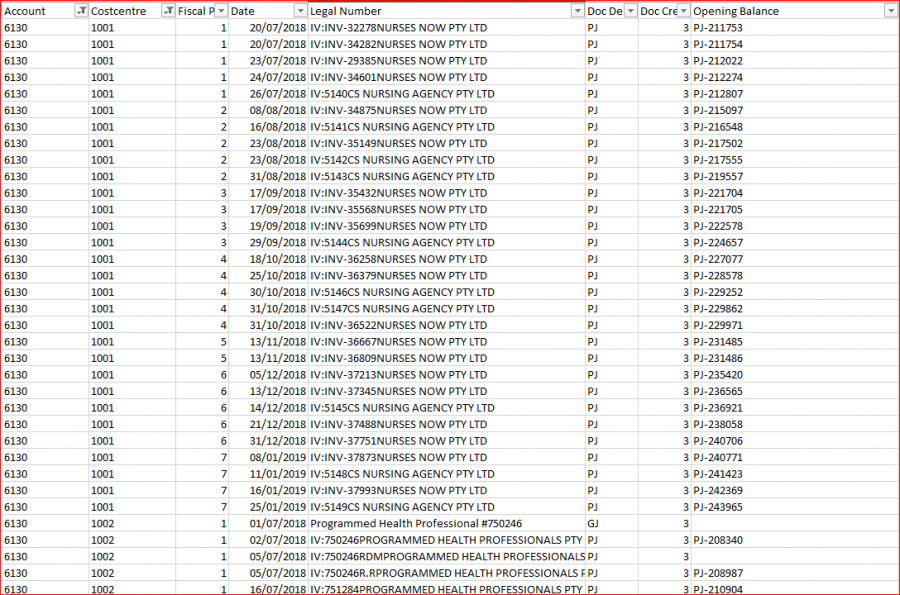The width and height of the screenshot is (900, 595).
Task: Select the date 18/10/2018
Action: pyautogui.click(x=268, y=259)
